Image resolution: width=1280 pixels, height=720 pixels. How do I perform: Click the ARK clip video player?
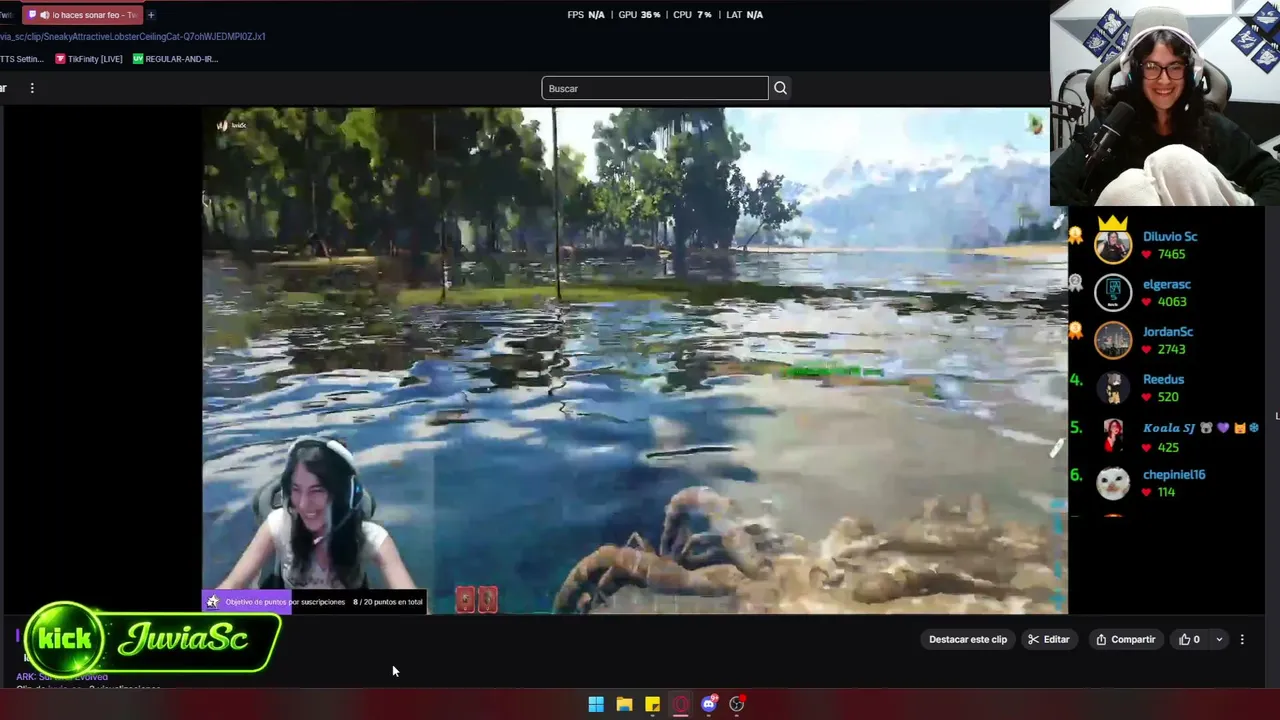(635, 360)
